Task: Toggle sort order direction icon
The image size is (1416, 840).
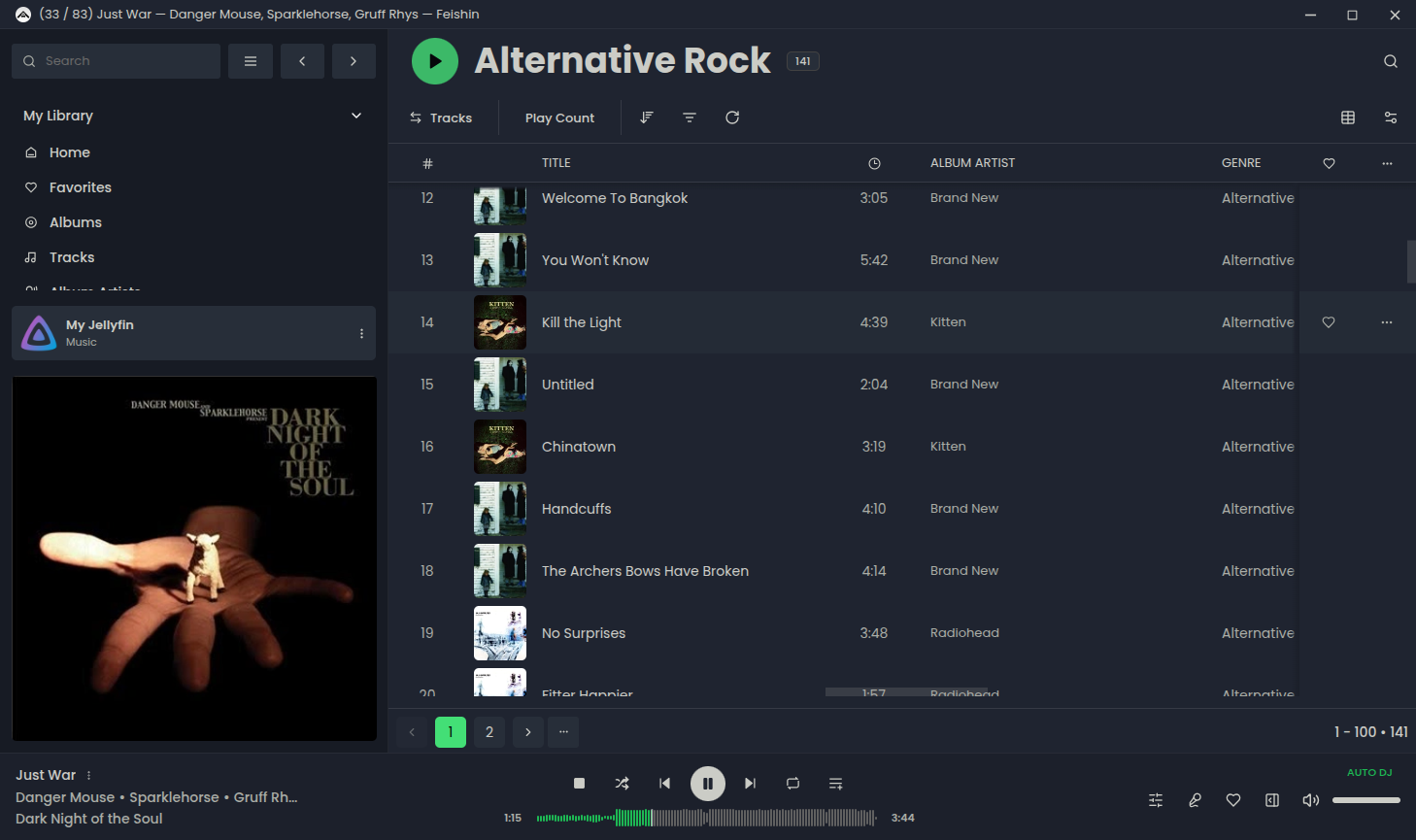Action: coord(647,118)
